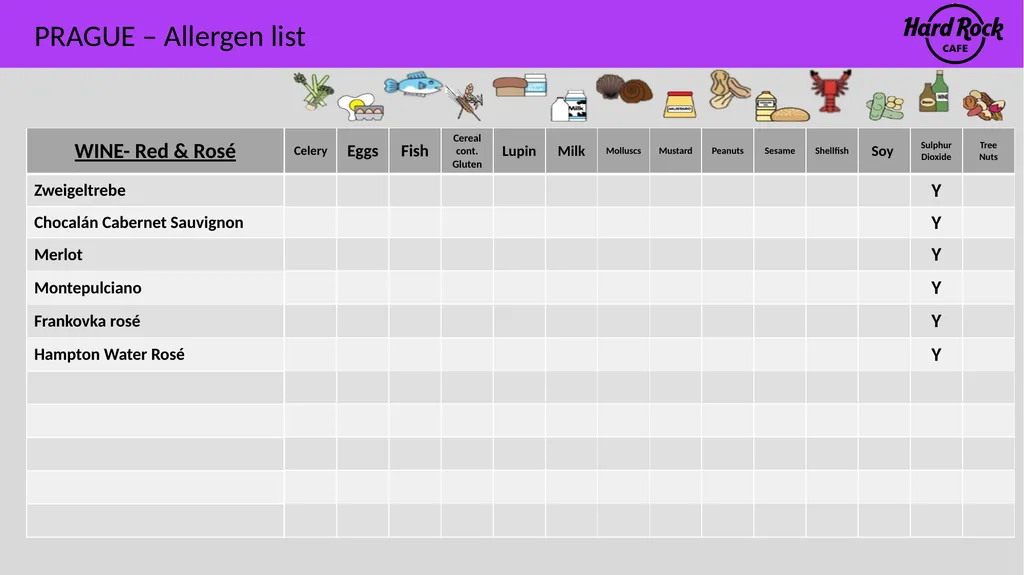
Task: Select the Hampton Water Rosé row name
Action: [x=109, y=355]
